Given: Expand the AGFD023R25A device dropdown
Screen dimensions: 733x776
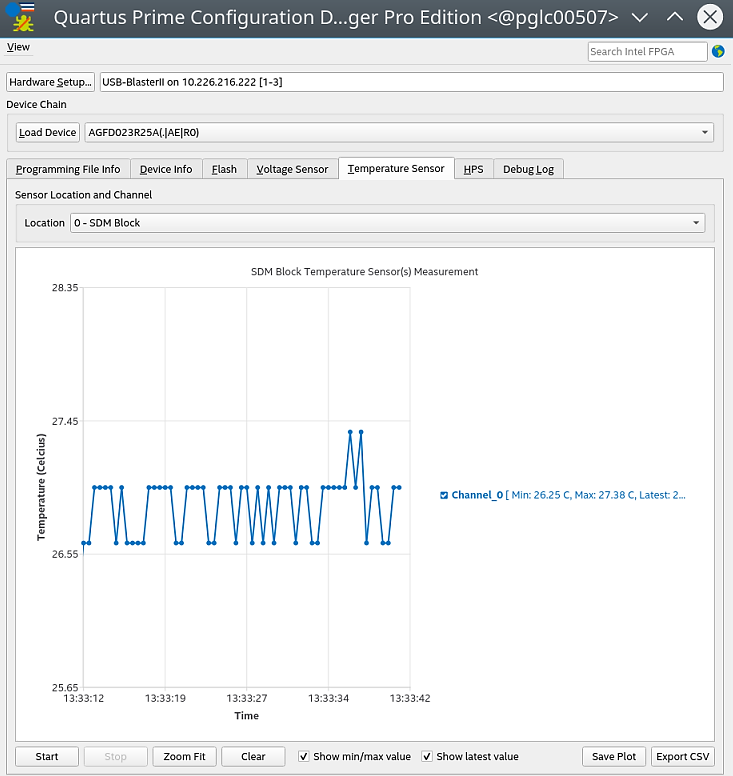Looking at the screenshot, I should pos(399,133).
